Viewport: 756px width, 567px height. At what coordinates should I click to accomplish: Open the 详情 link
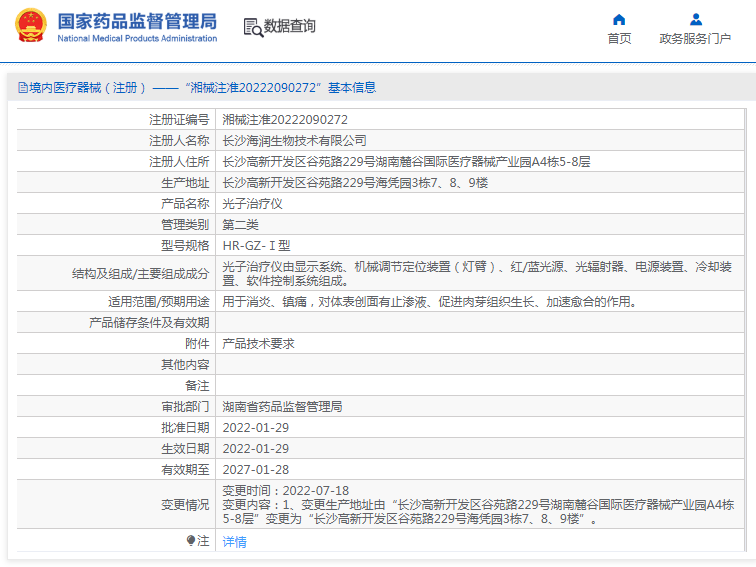(x=234, y=541)
